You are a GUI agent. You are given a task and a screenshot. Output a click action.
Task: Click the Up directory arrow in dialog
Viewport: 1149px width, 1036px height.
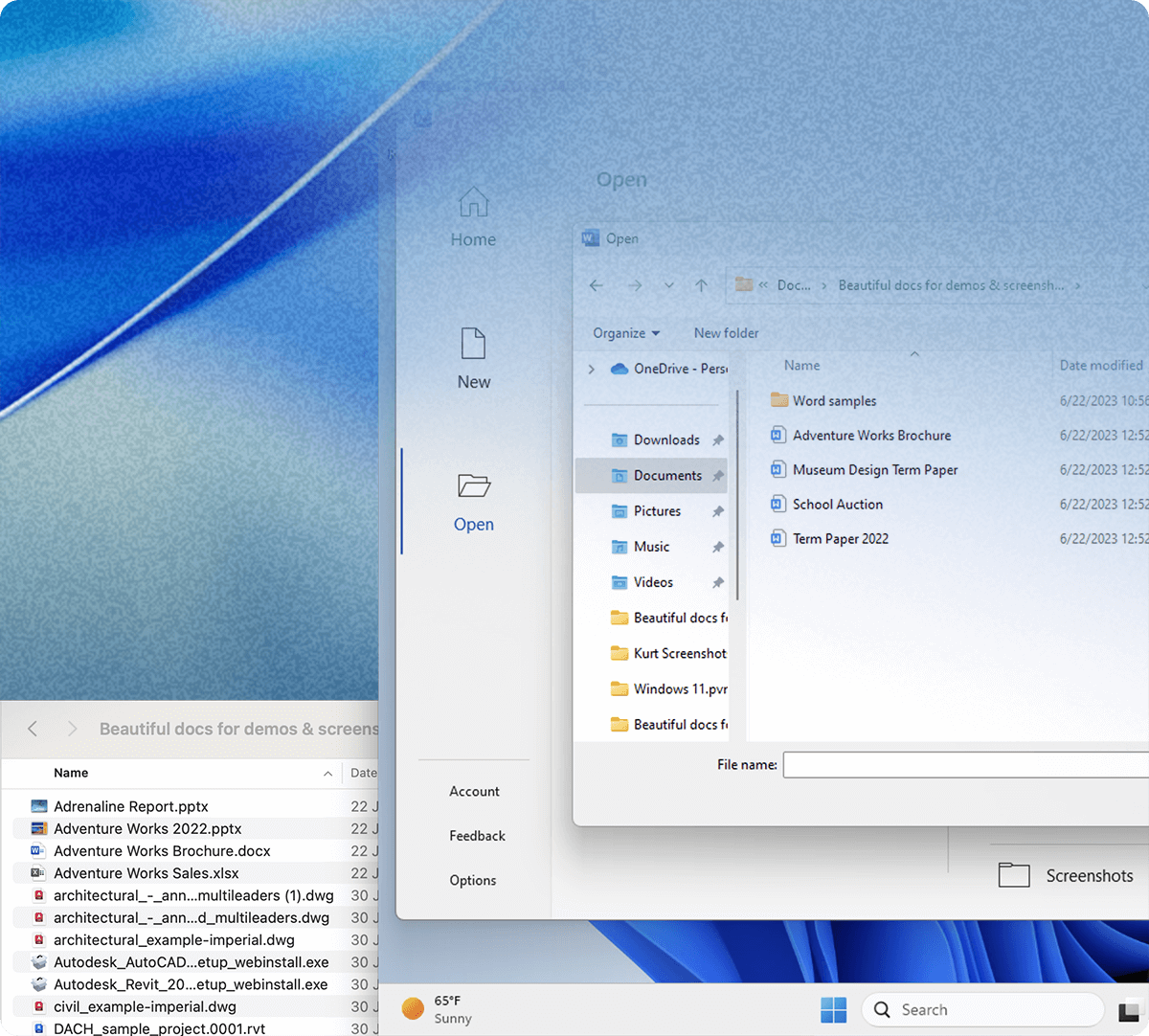[701, 285]
